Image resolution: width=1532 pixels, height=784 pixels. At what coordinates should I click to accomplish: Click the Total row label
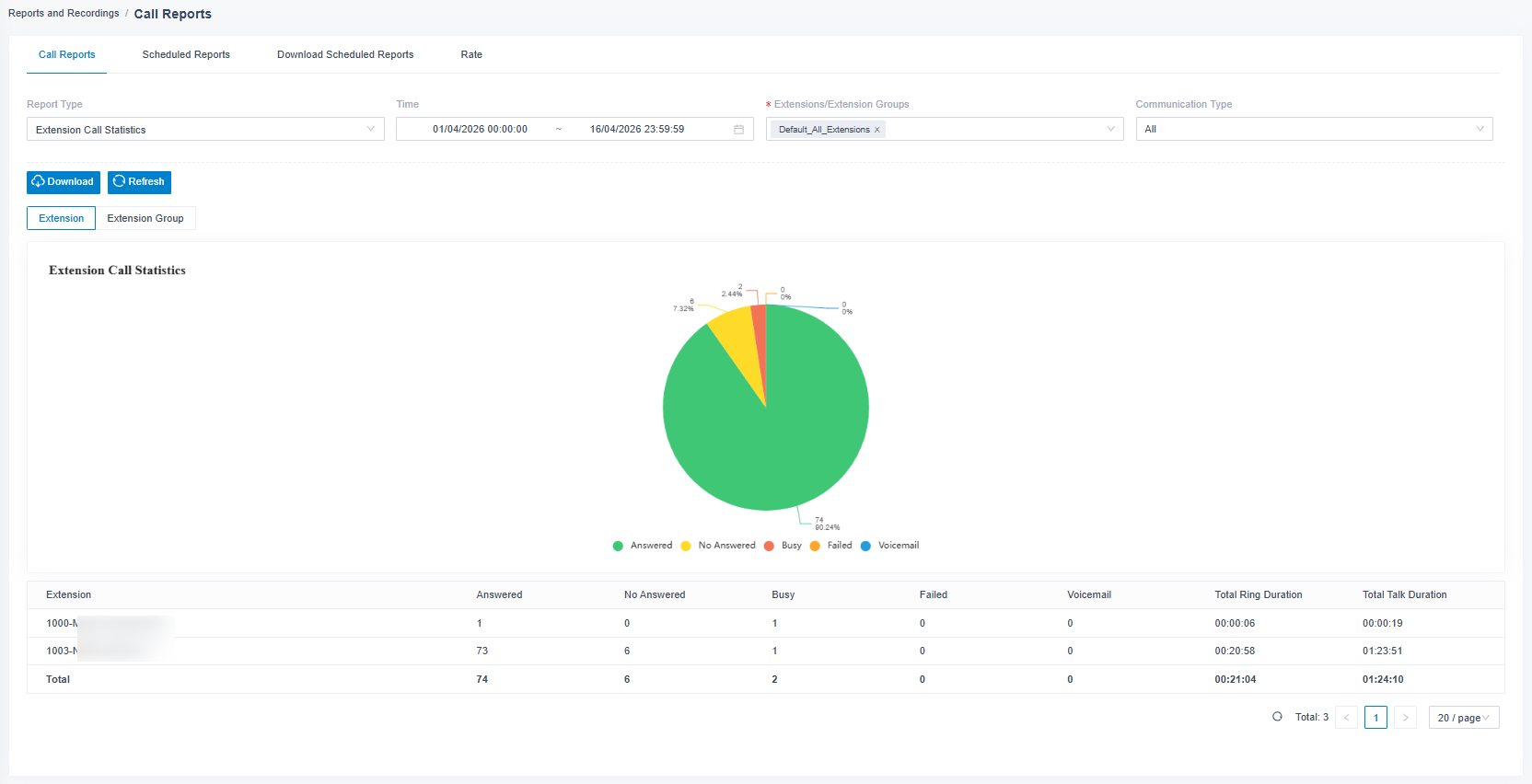point(58,679)
